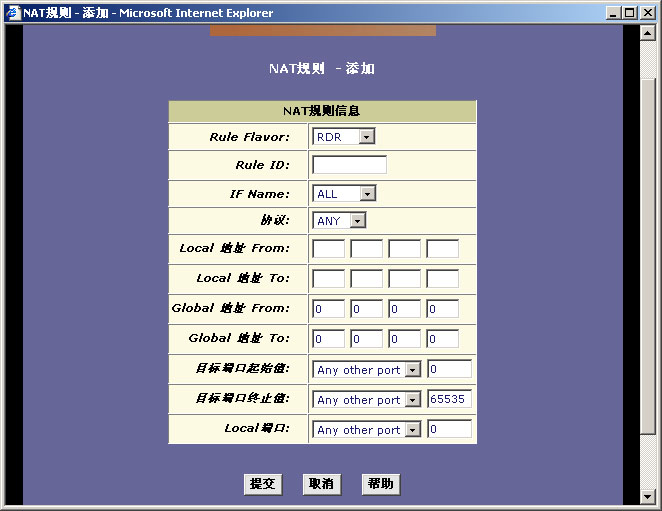Maximize the NAT rule window
The width and height of the screenshot is (662, 511).
629,13
